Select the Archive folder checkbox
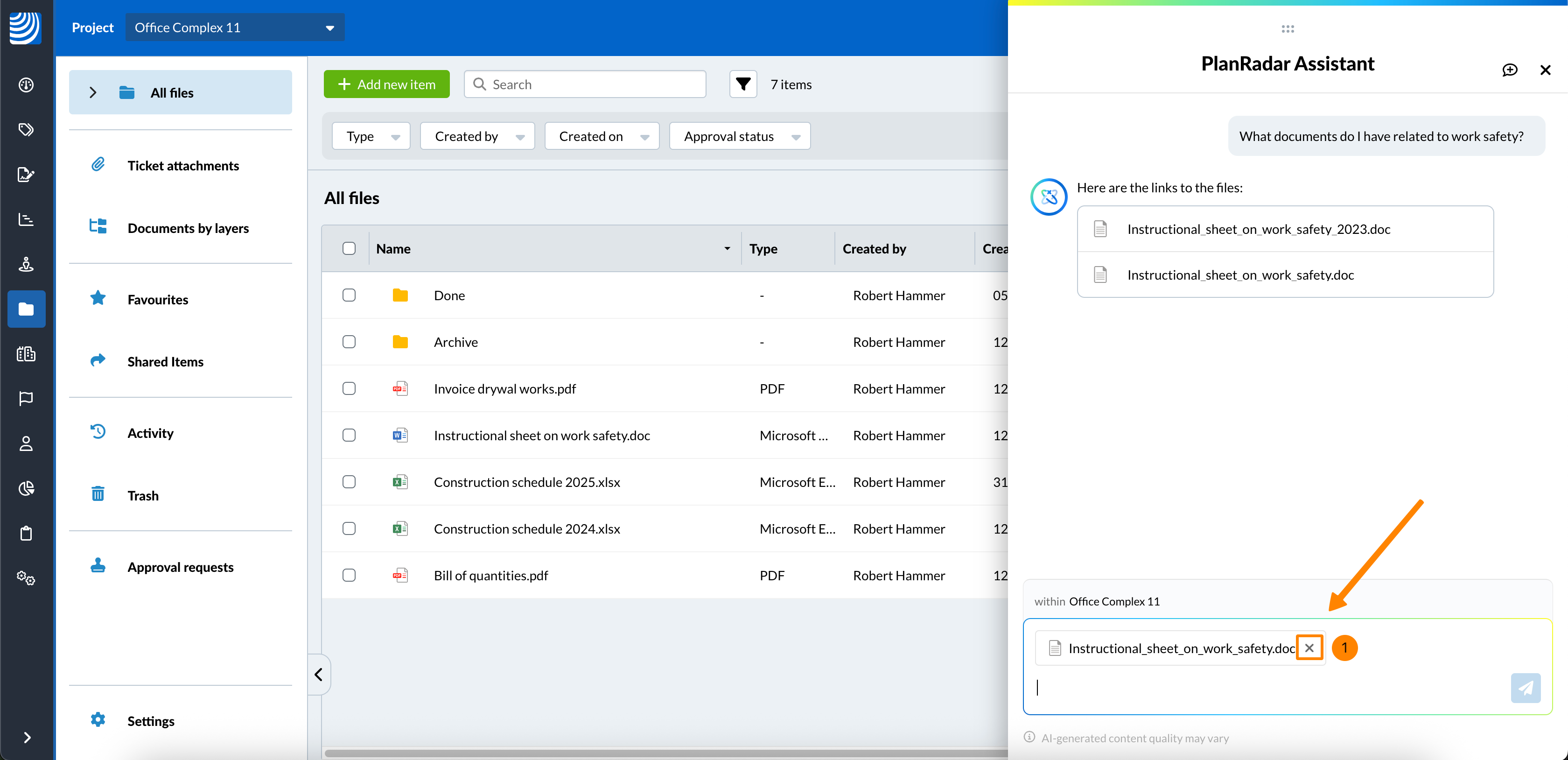1568x760 pixels. click(349, 342)
